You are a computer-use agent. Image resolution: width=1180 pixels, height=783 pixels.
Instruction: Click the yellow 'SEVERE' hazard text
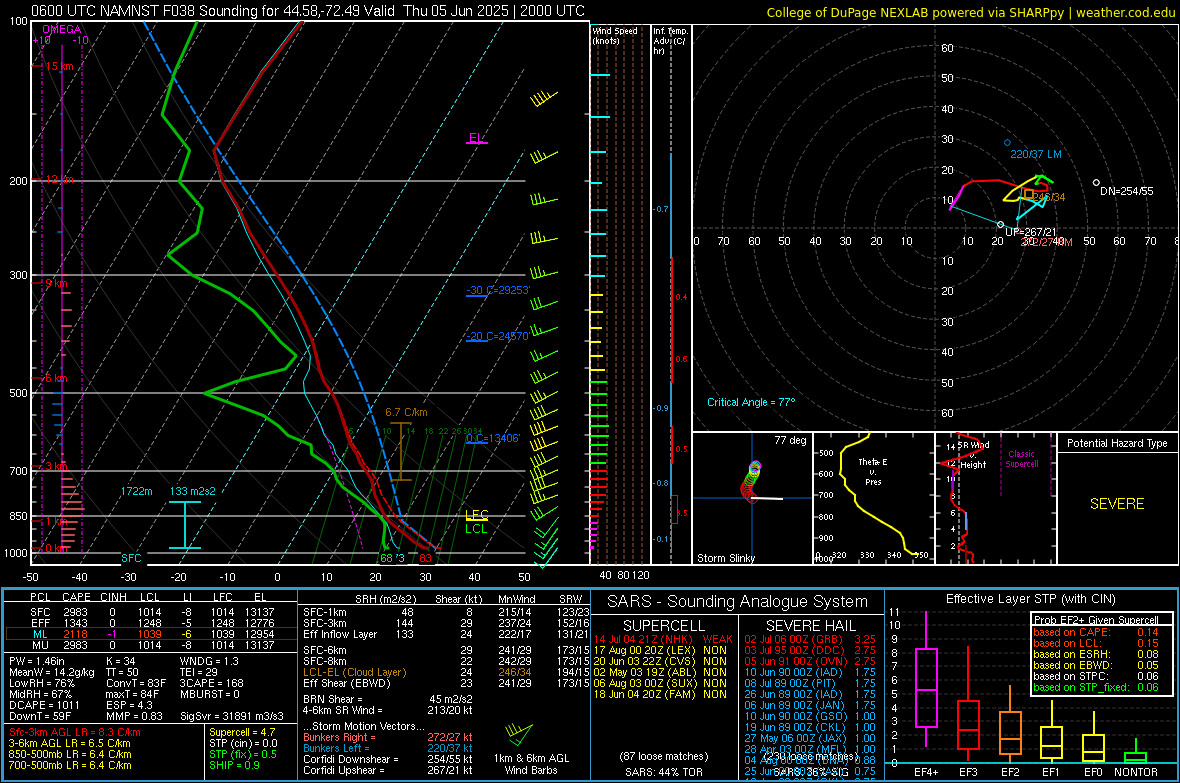pos(1117,504)
